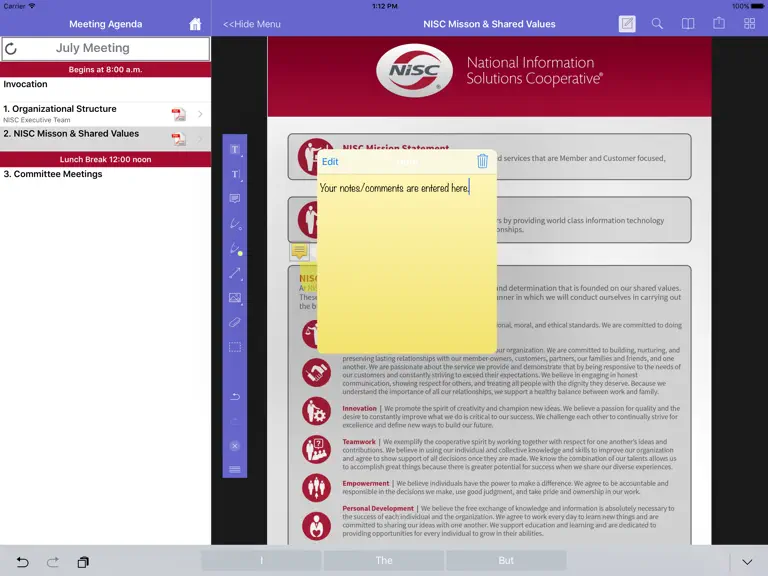
Task: Choose keyboard suggestion "The"
Action: click(384, 560)
